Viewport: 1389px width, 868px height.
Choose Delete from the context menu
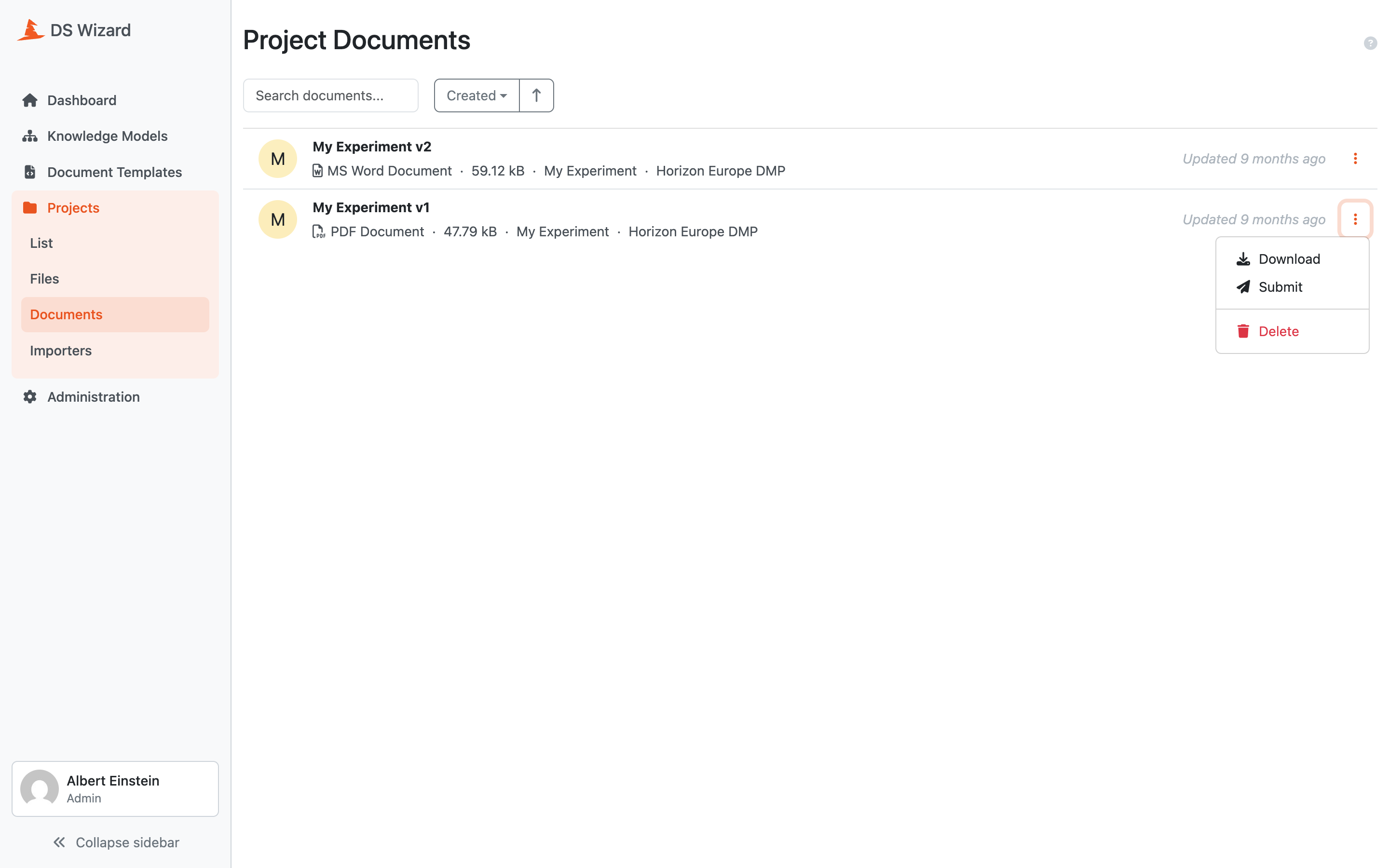1292,331
